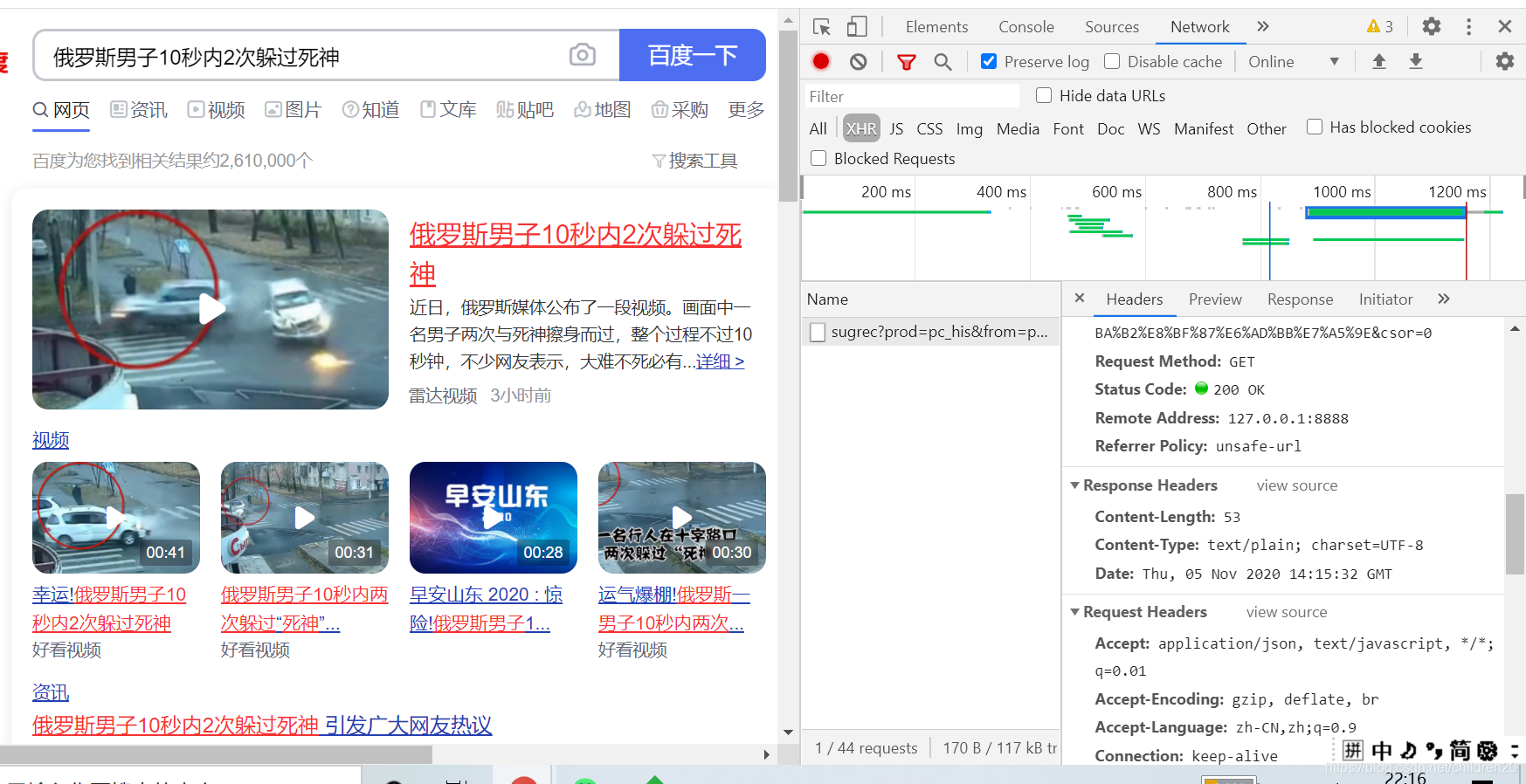This screenshot has width=1526, height=784.
Task: Select the 贴吧 search category
Action: pos(525,109)
